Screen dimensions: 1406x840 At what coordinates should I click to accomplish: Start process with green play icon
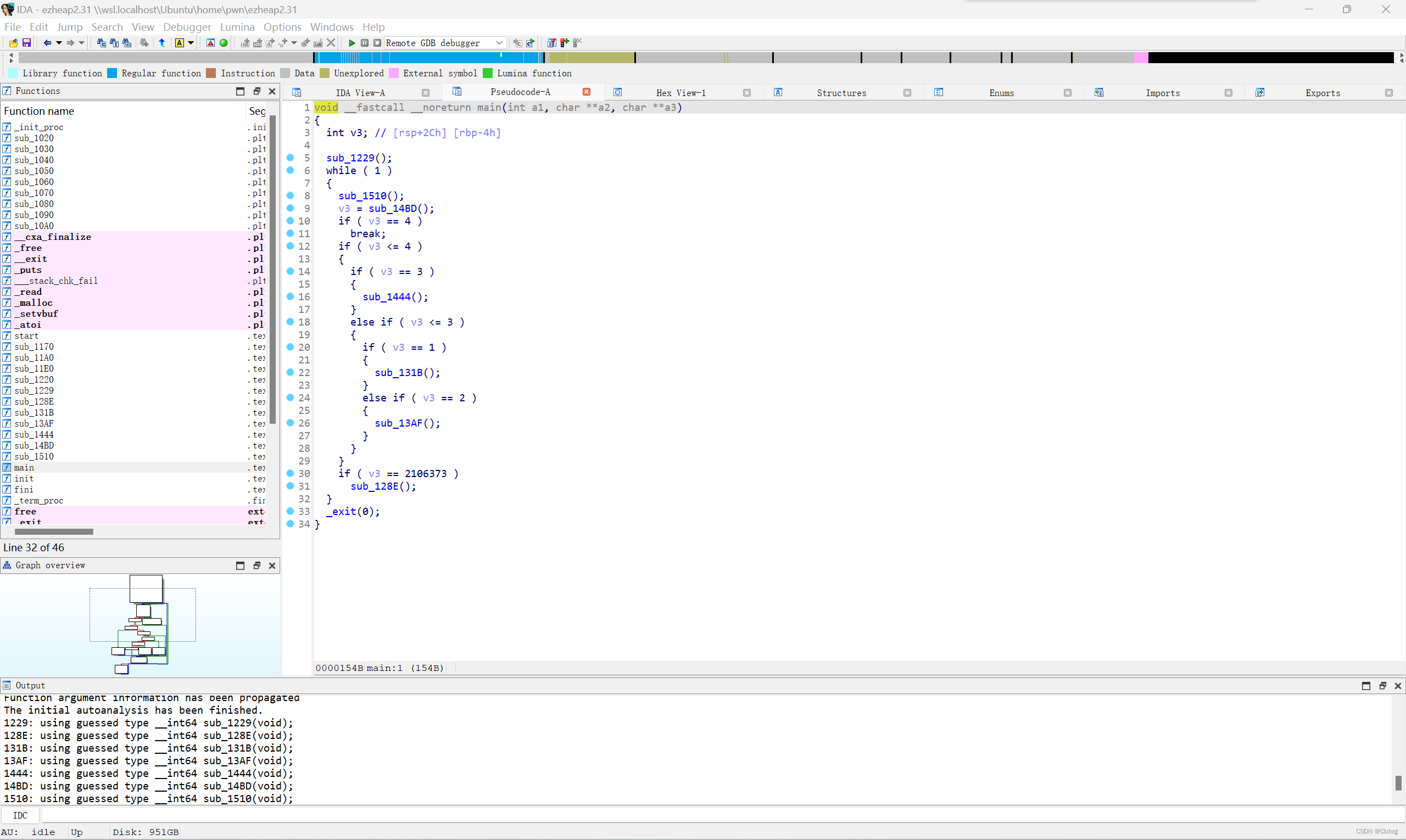coord(351,43)
